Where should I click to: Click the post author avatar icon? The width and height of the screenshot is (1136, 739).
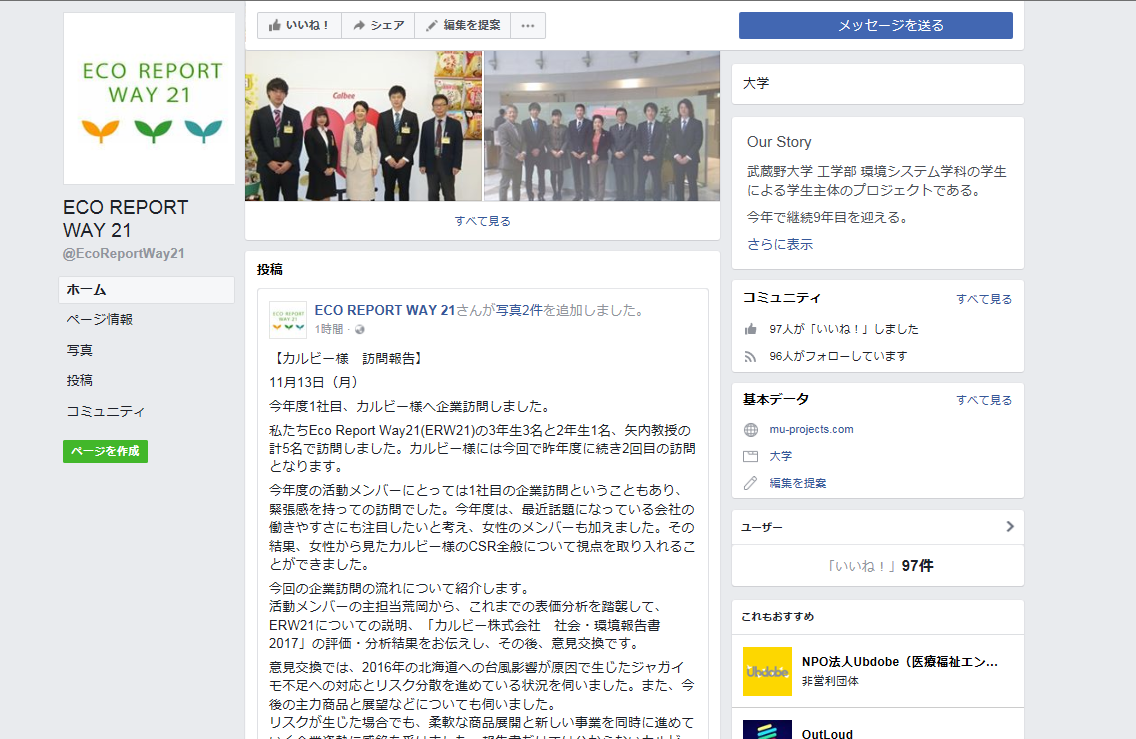(288, 319)
